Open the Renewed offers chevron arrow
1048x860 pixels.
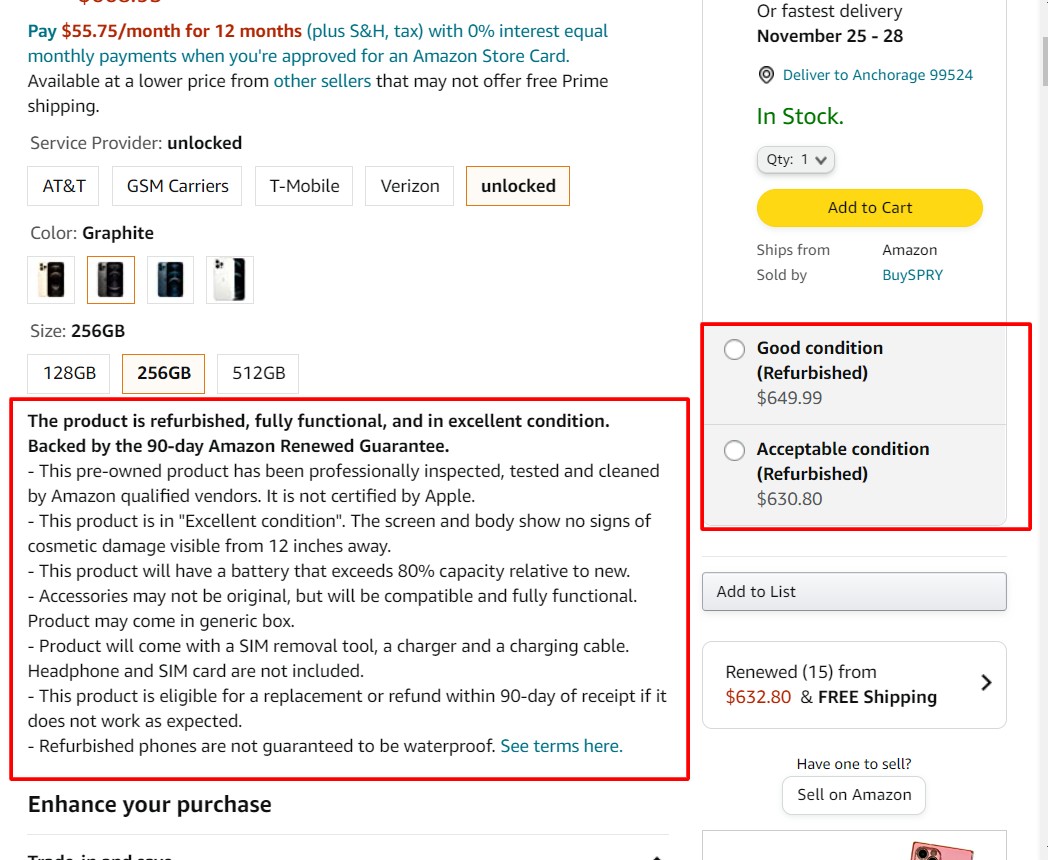click(x=986, y=683)
